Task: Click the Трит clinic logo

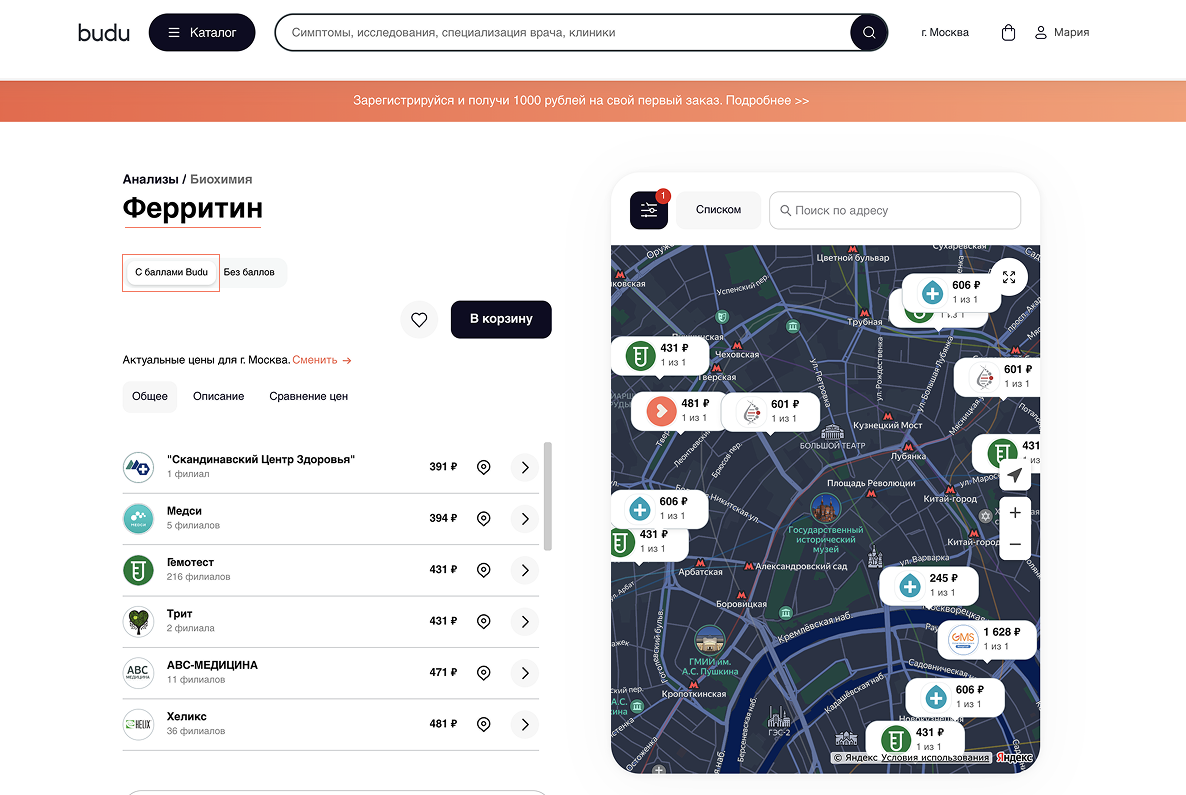Action: click(138, 622)
